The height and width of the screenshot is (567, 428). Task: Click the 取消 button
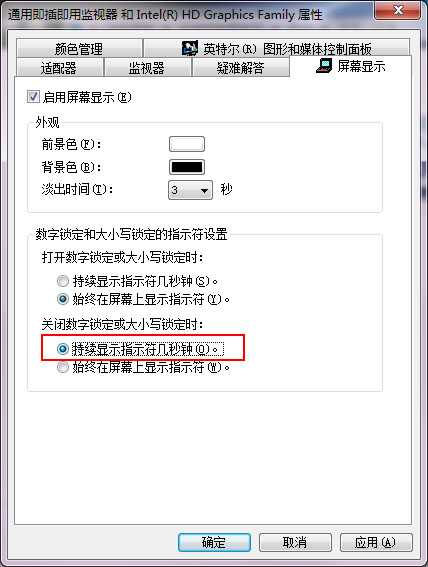[295, 542]
